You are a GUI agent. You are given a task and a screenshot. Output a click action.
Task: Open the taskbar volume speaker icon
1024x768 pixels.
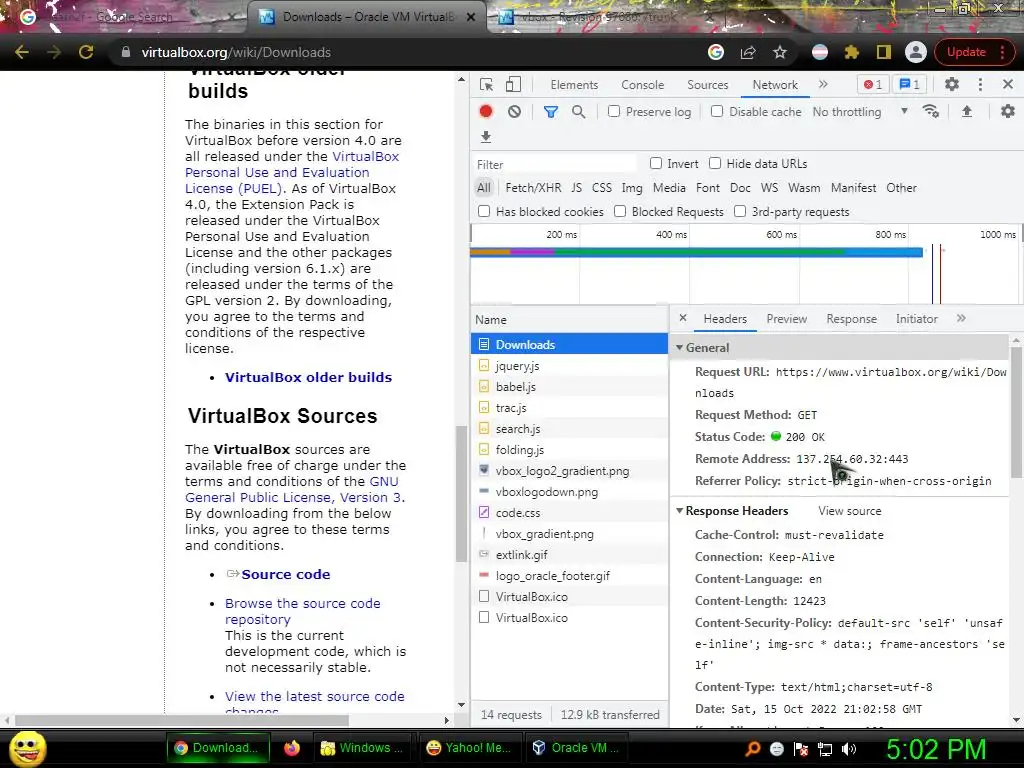pos(849,749)
